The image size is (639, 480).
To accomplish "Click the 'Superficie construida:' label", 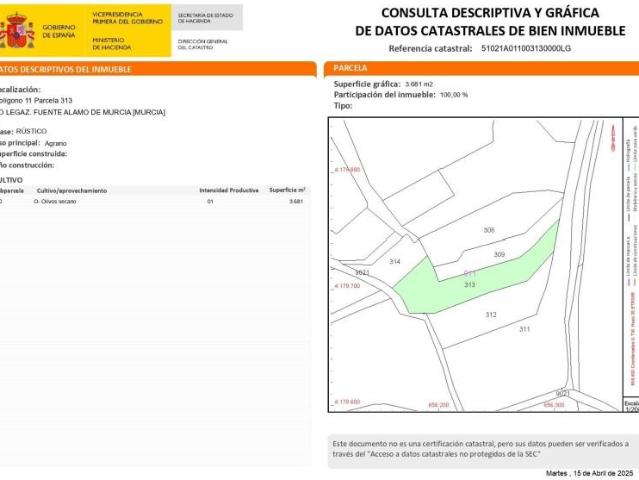I will coord(33,154).
